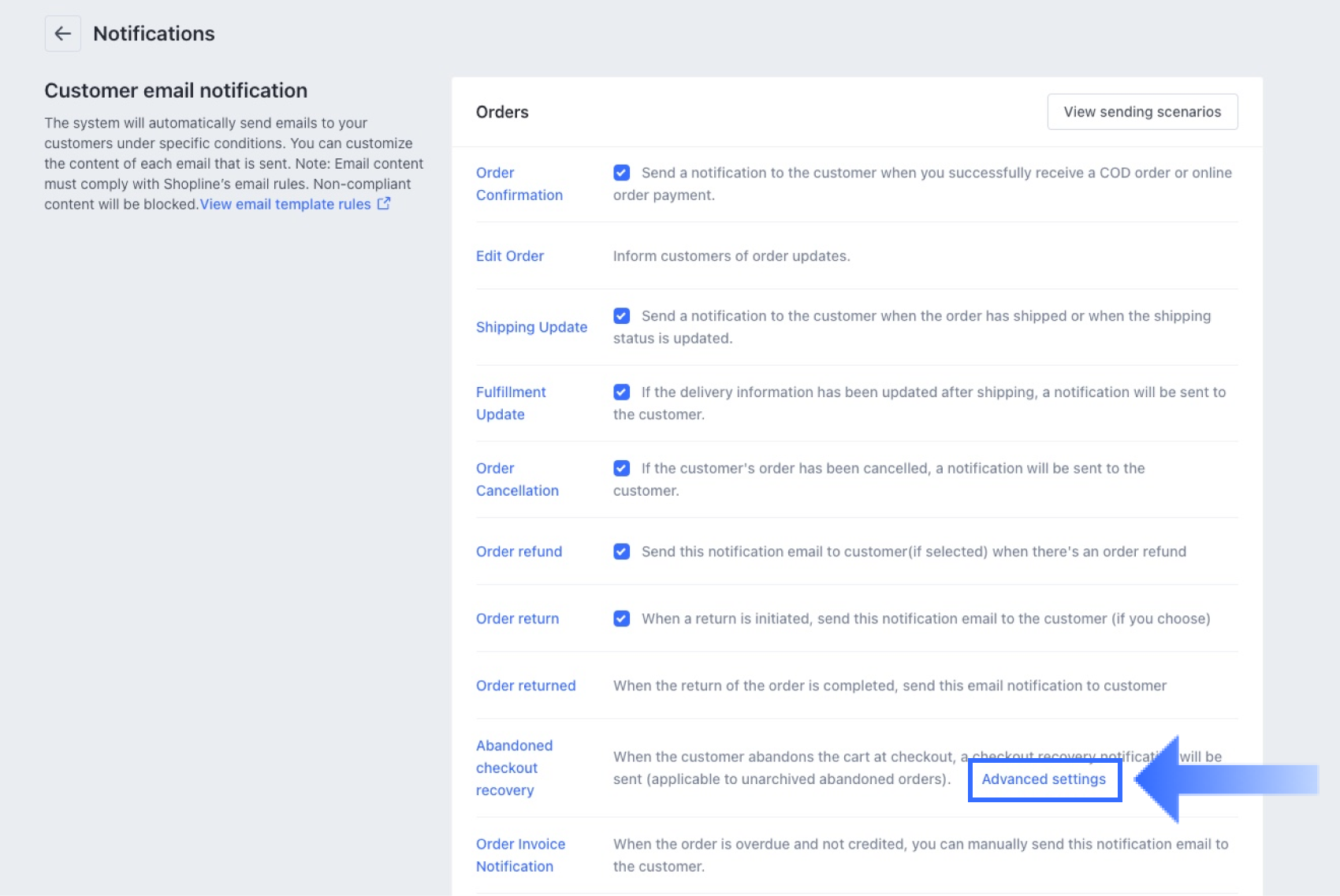Open the Order return email template
The height and width of the screenshot is (896, 1340).
[517, 619]
